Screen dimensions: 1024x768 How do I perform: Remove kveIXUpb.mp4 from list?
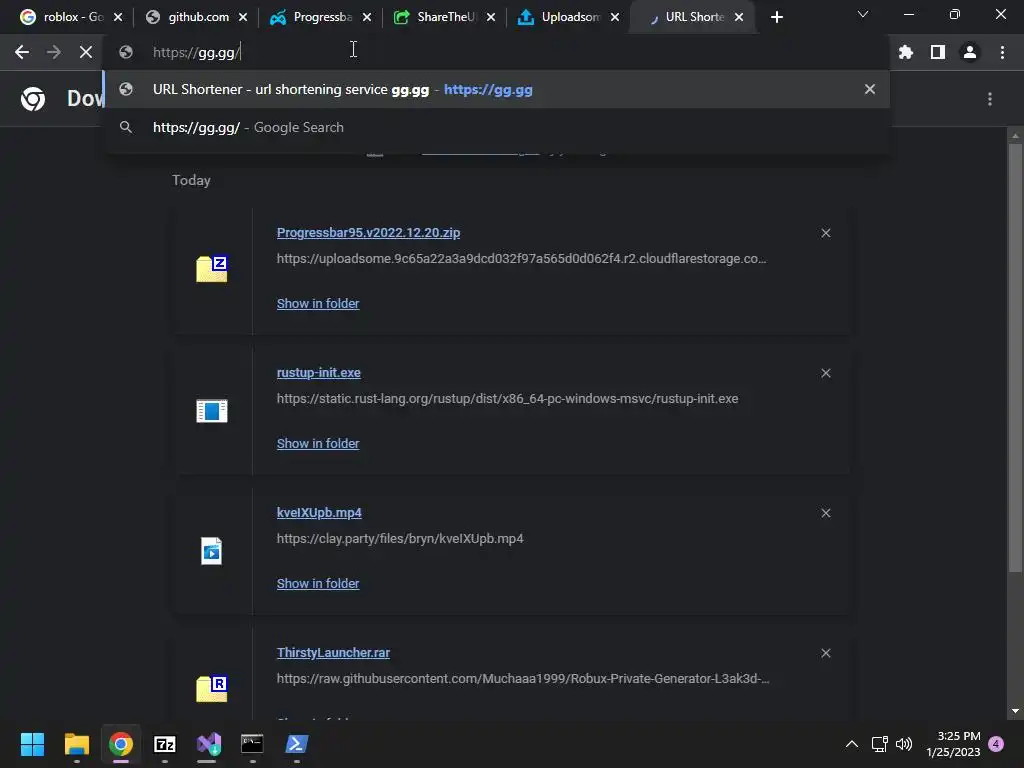click(826, 513)
